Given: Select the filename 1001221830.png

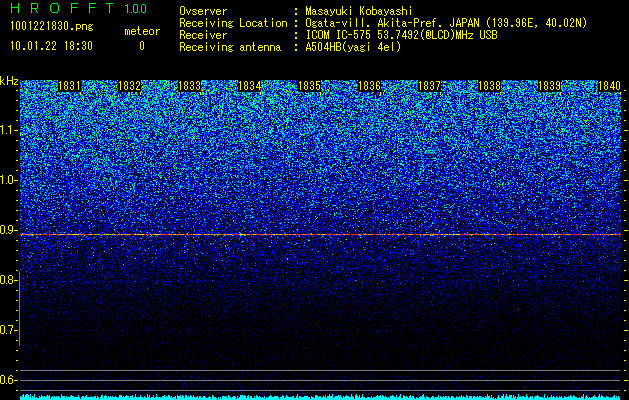Looking at the screenshot, I should pos(52,26).
